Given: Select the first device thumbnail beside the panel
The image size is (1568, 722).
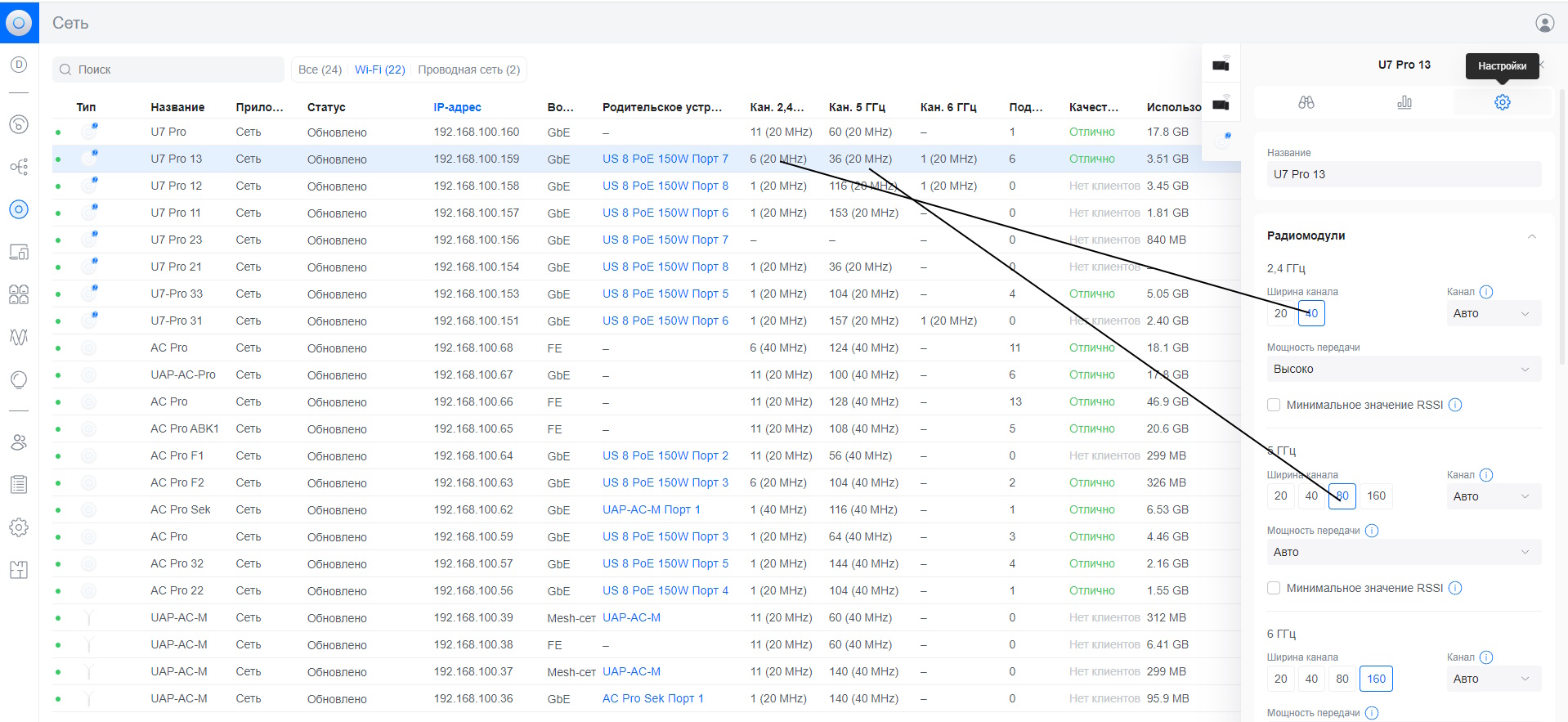Looking at the screenshot, I should (1221, 65).
